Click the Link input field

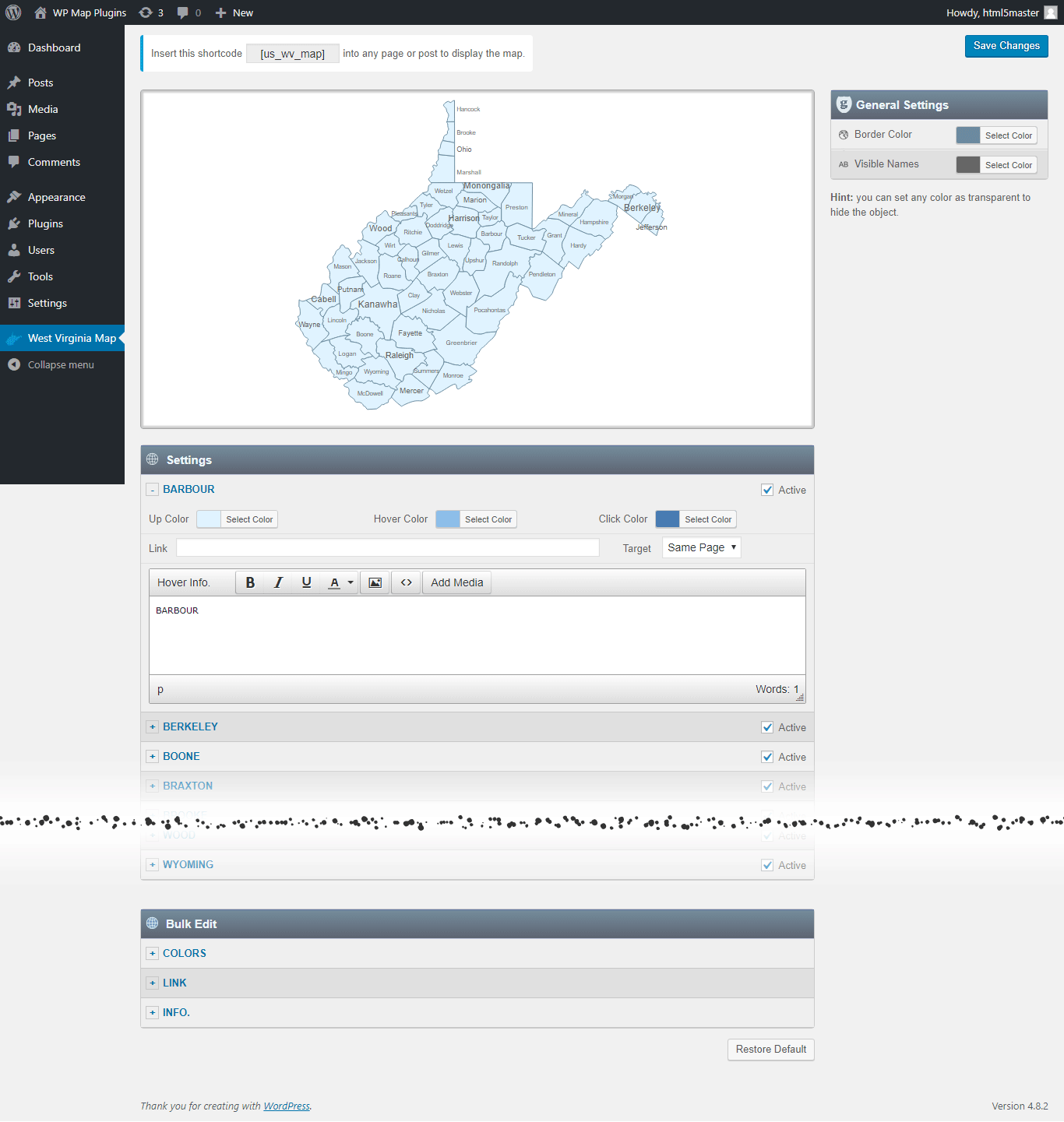pyautogui.click(x=388, y=547)
